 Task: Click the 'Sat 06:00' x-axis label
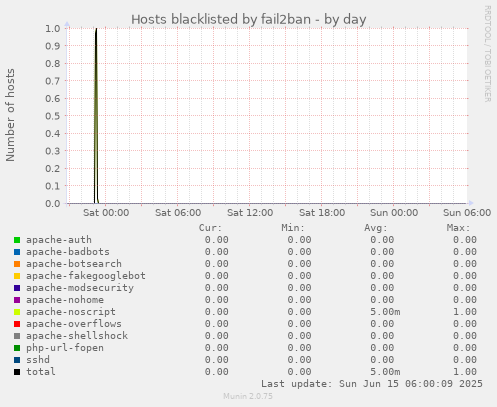click(178, 213)
